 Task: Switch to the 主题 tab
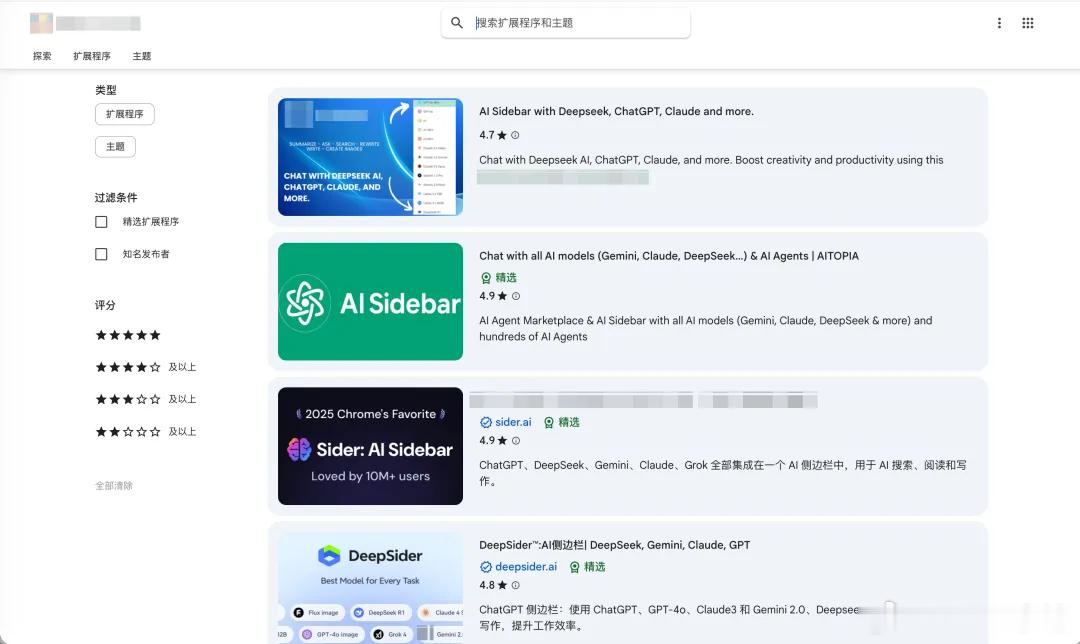pyautogui.click(x=142, y=56)
